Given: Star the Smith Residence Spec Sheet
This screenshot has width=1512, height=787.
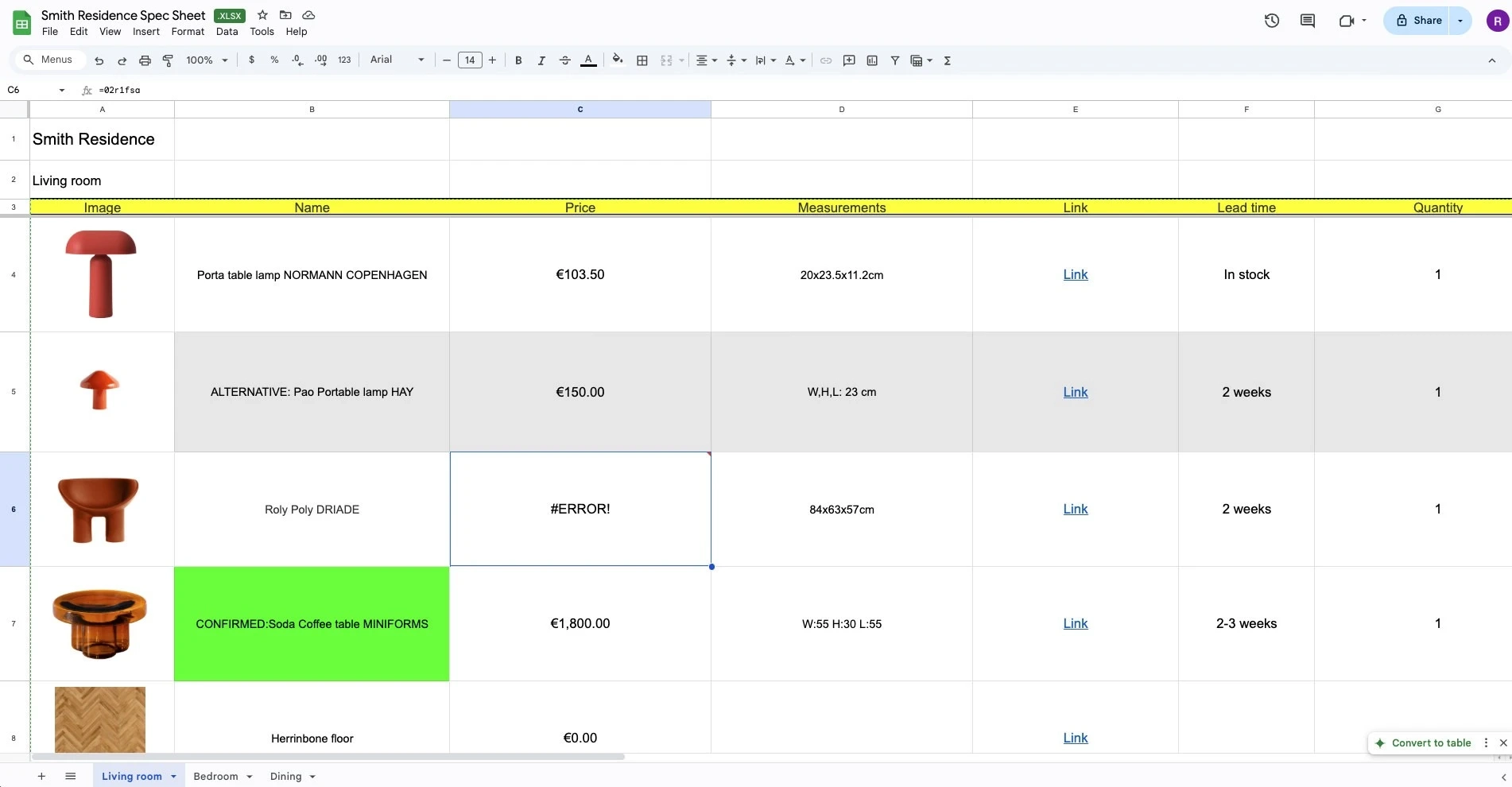Looking at the screenshot, I should click(262, 15).
